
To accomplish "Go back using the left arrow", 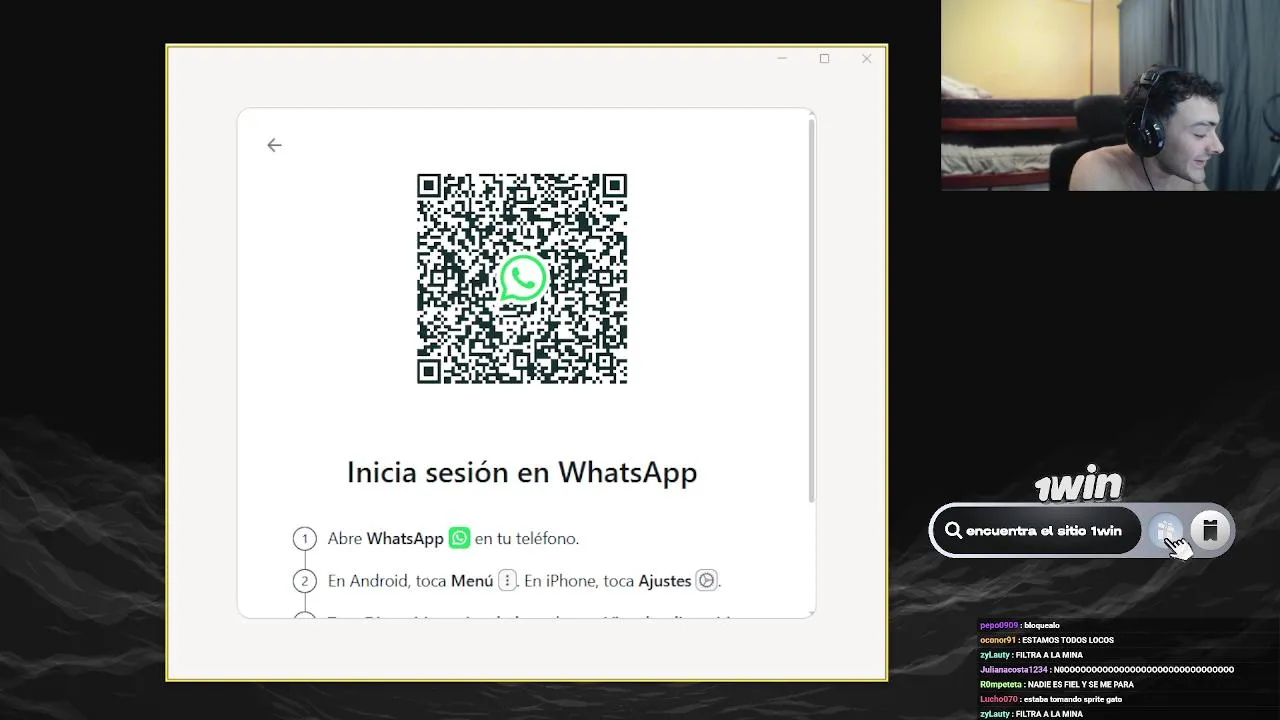I will tap(274, 145).
